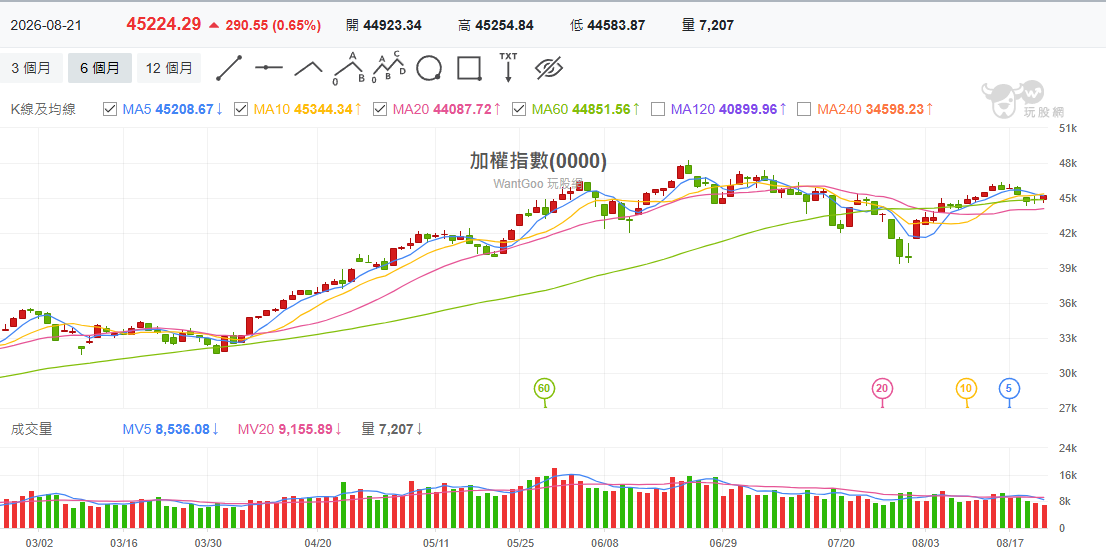Select the trend line drawing tool
Viewport: 1106px width, 551px height.
tap(229, 68)
